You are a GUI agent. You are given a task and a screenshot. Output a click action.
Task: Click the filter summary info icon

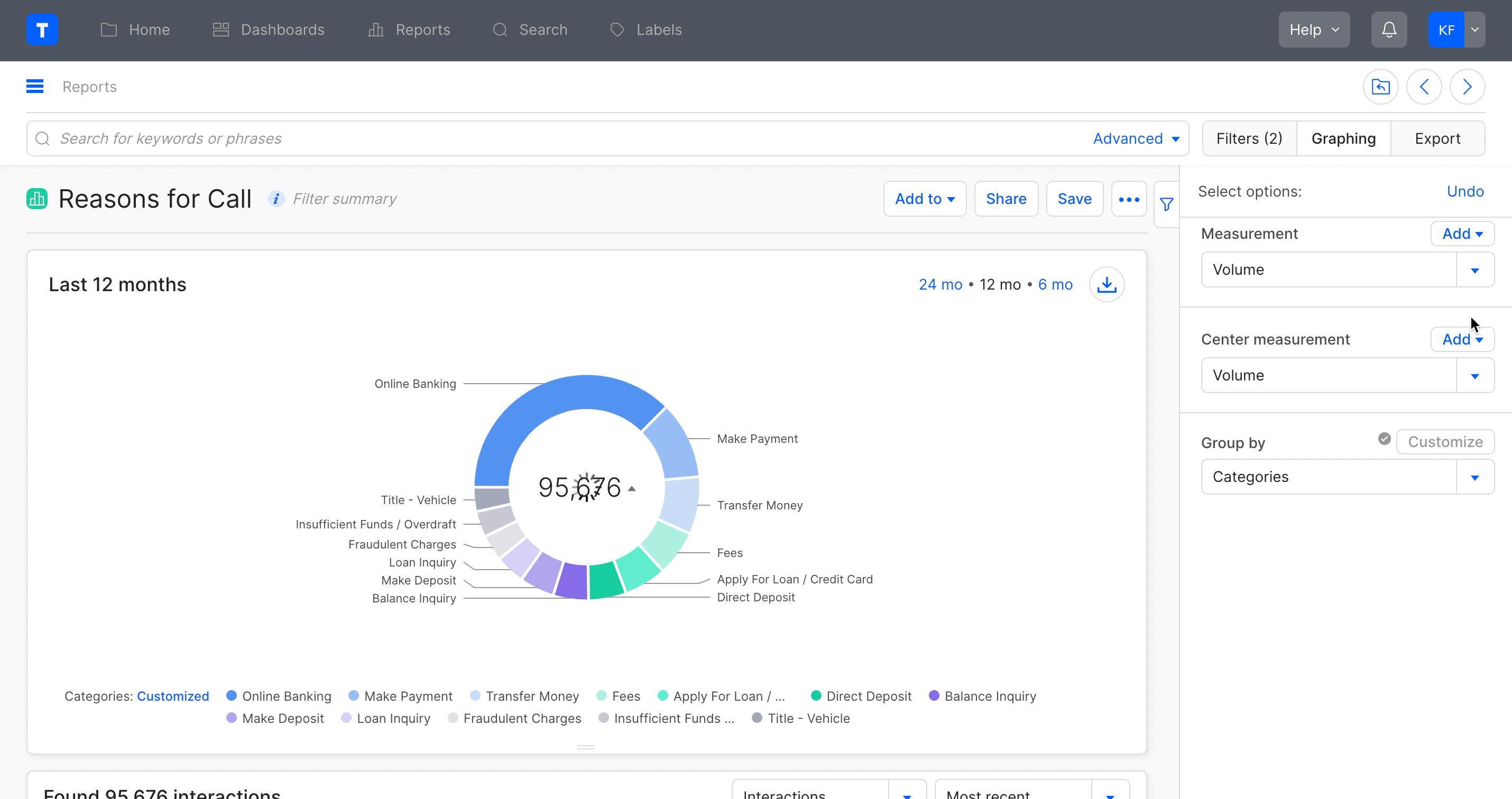pyautogui.click(x=276, y=199)
